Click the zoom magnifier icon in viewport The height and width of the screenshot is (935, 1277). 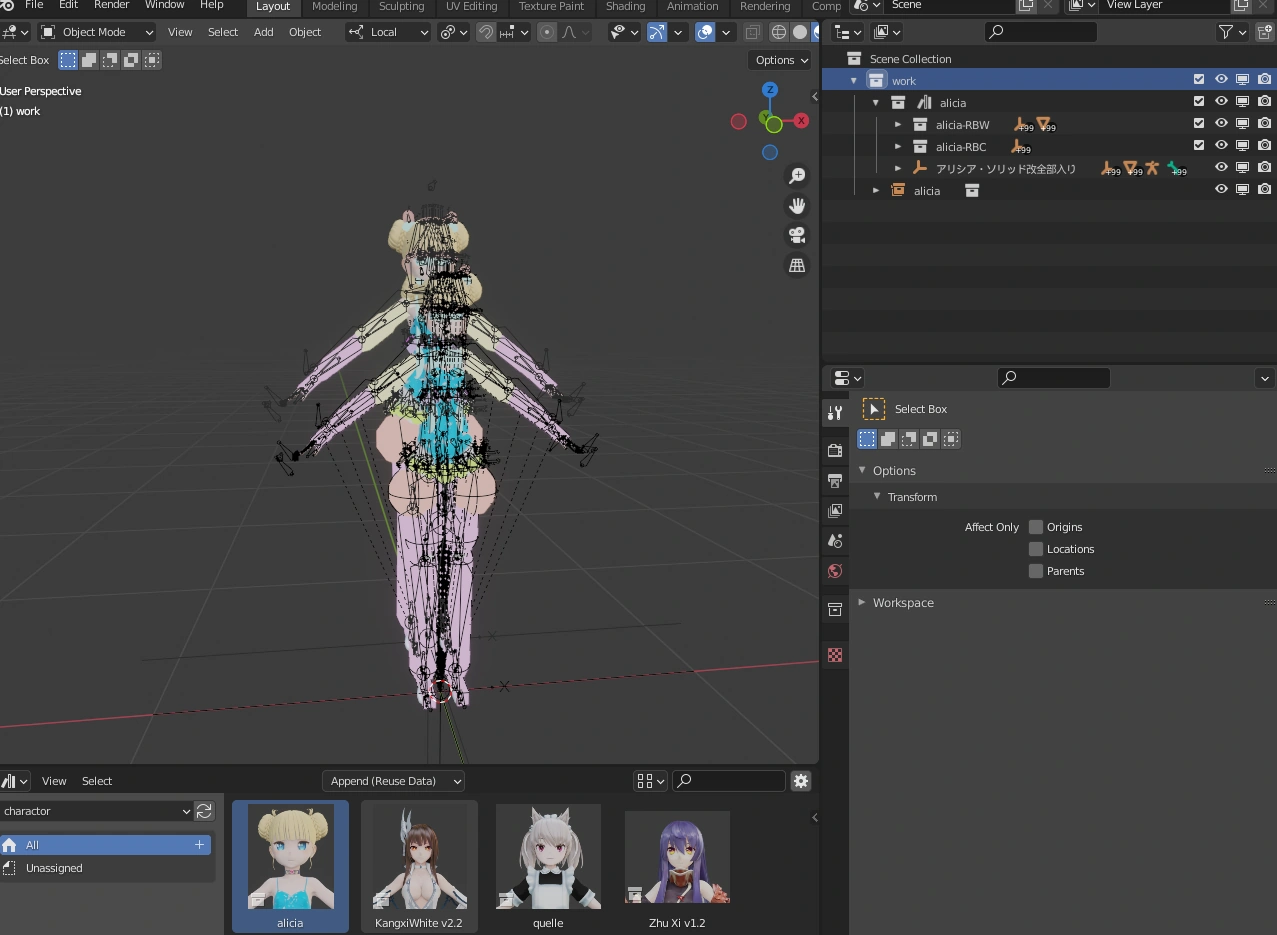797,176
